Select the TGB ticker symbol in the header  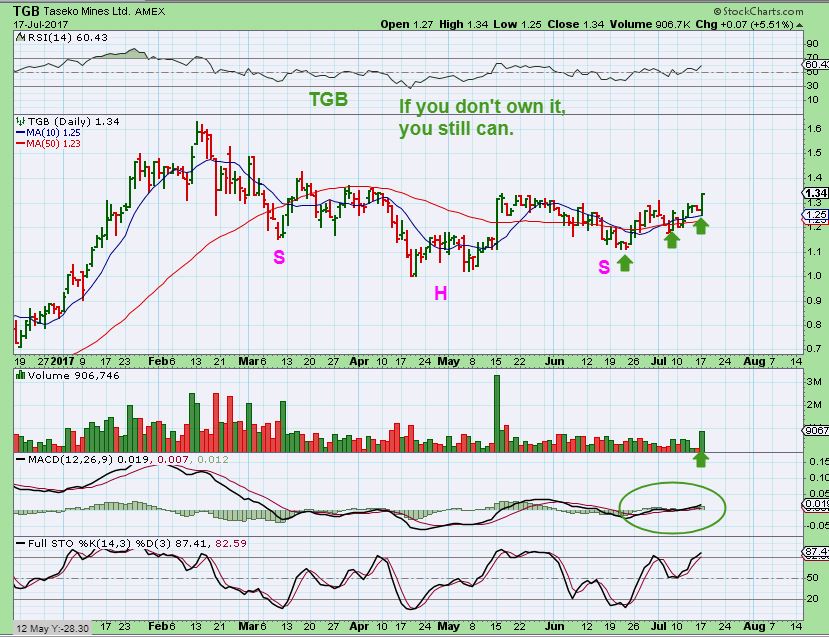[26, 11]
